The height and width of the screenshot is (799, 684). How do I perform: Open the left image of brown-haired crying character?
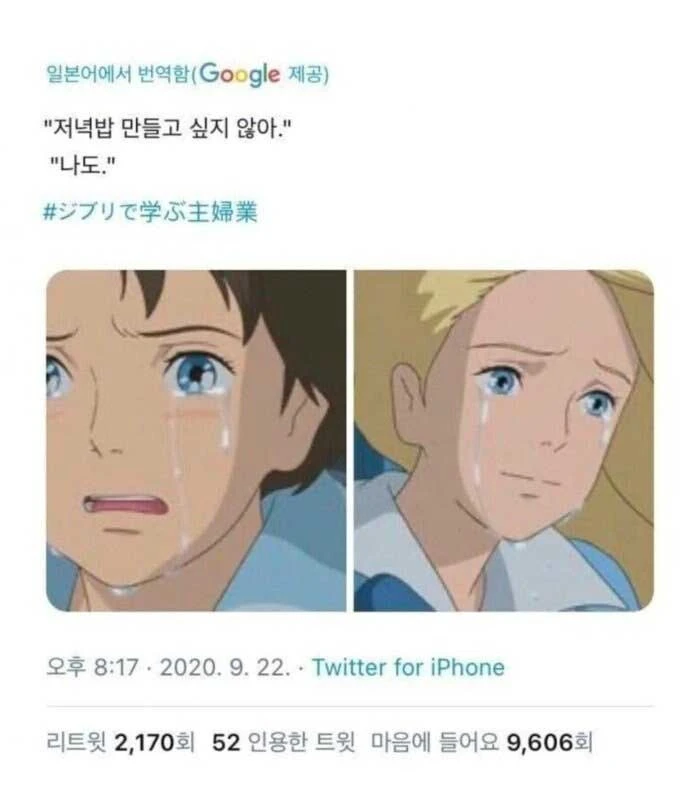tap(196, 440)
